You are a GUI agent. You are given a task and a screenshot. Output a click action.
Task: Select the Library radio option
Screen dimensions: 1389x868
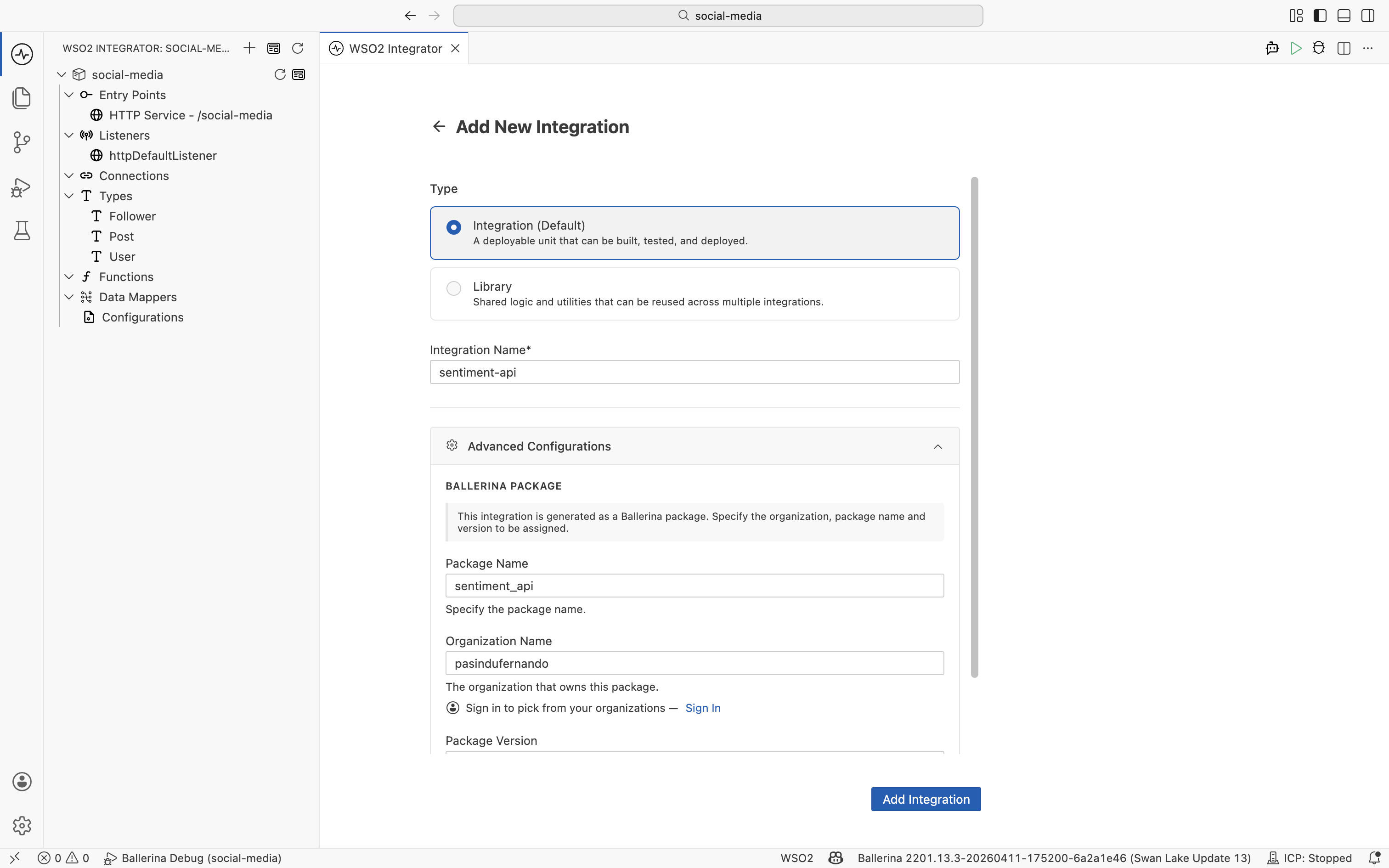(453, 288)
